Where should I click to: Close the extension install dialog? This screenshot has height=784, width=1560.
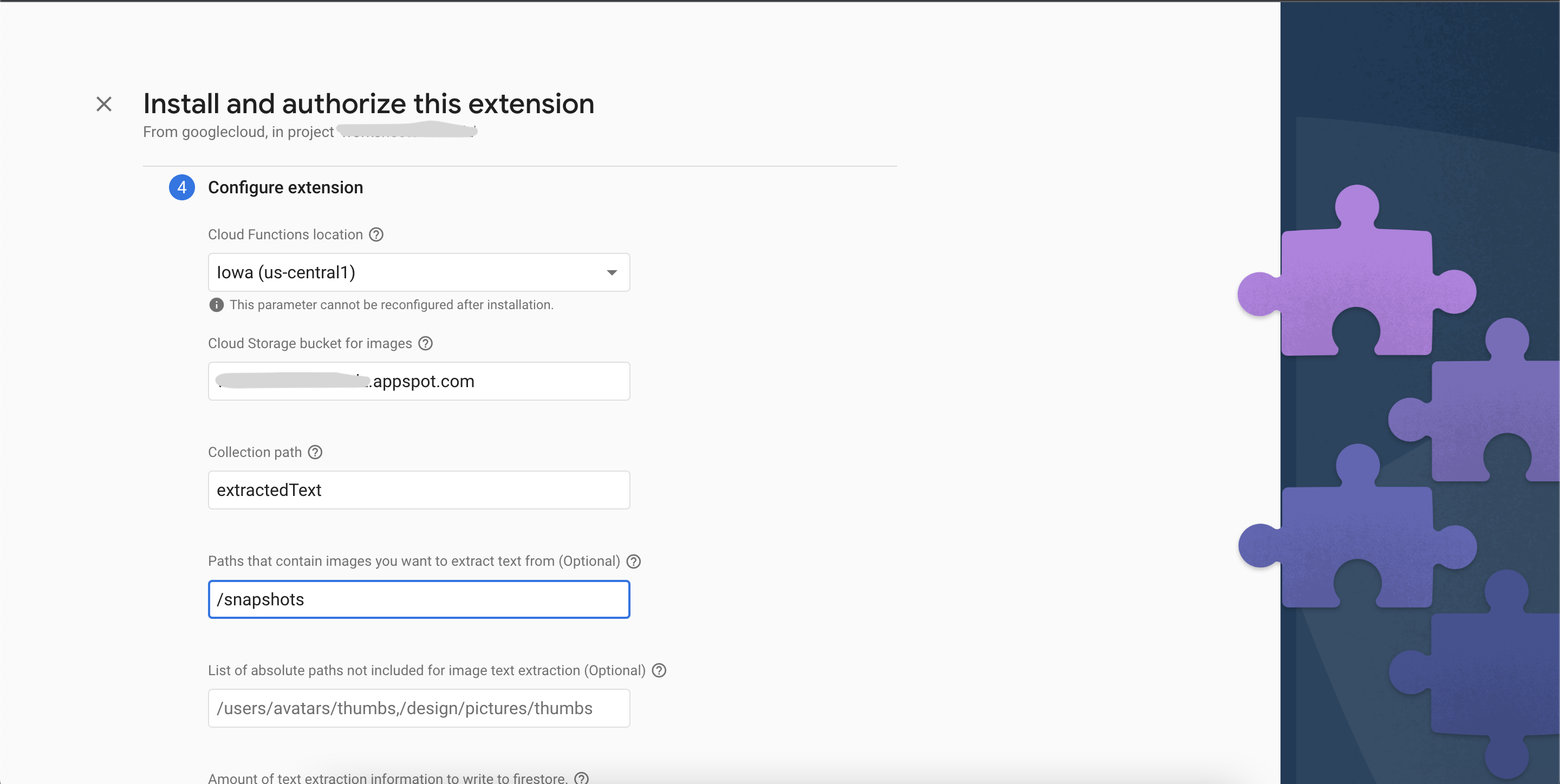coord(104,104)
